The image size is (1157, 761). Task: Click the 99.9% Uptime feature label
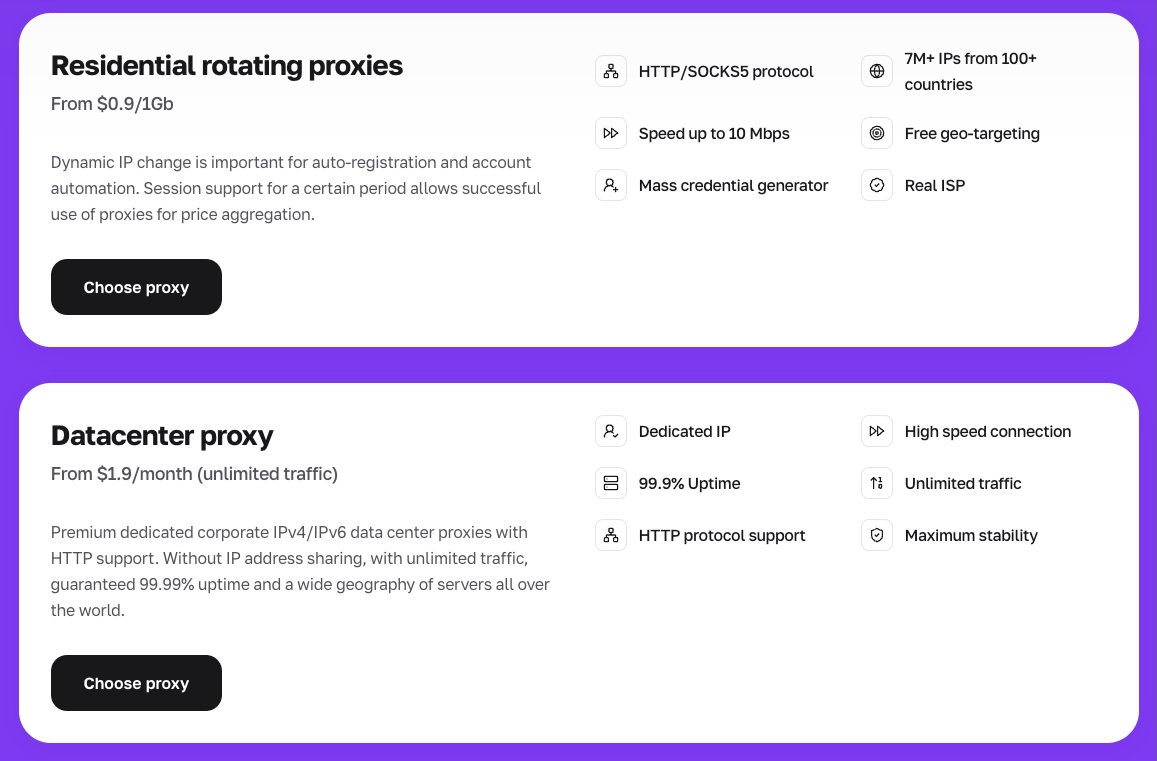[689, 483]
